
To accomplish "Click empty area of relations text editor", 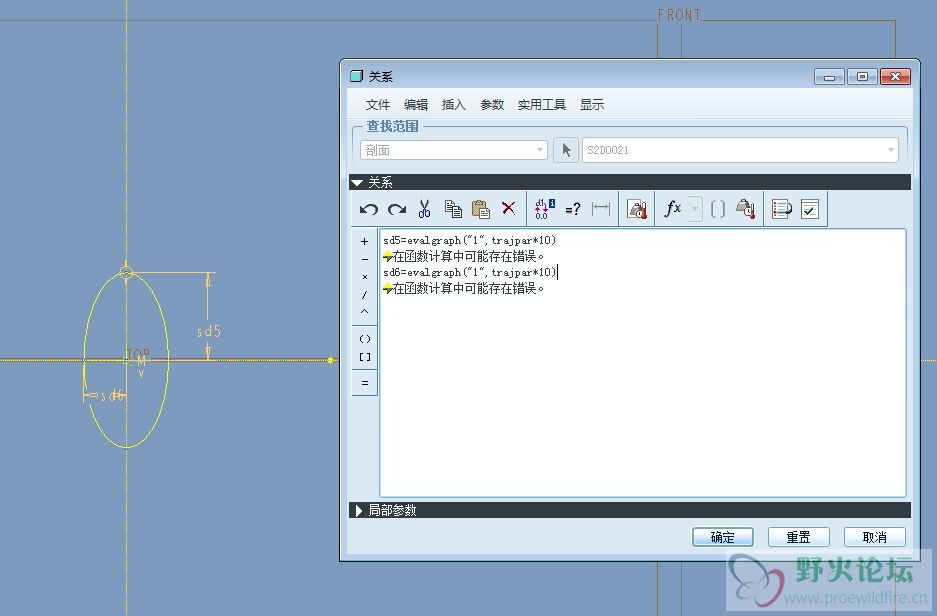I will tap(642, 394).
